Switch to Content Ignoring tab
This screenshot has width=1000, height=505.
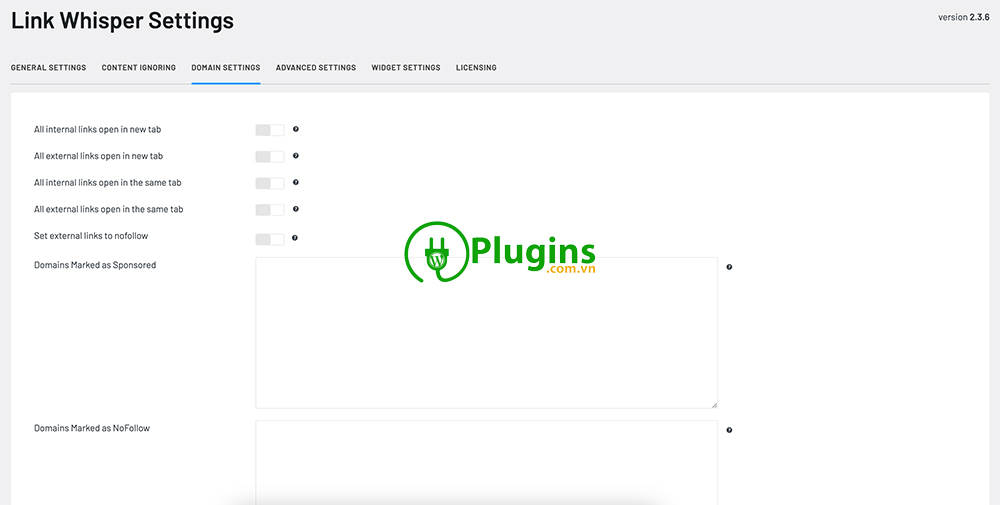point(139,68)
